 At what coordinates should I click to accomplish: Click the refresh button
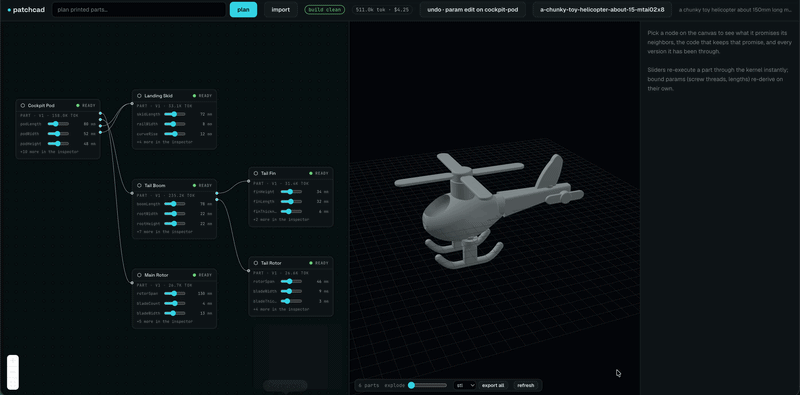(x=526, y=385)
